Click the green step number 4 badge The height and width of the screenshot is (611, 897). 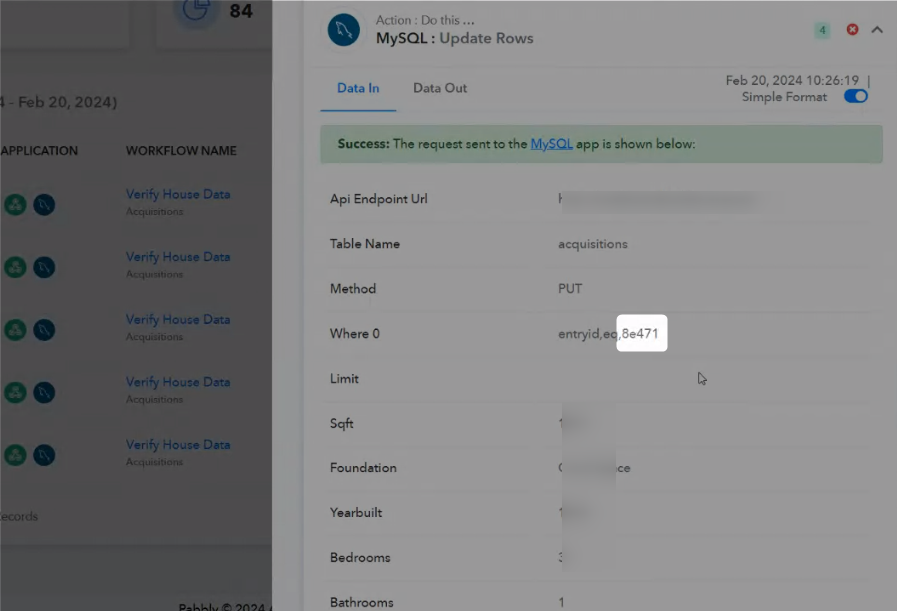coord(822,30)
